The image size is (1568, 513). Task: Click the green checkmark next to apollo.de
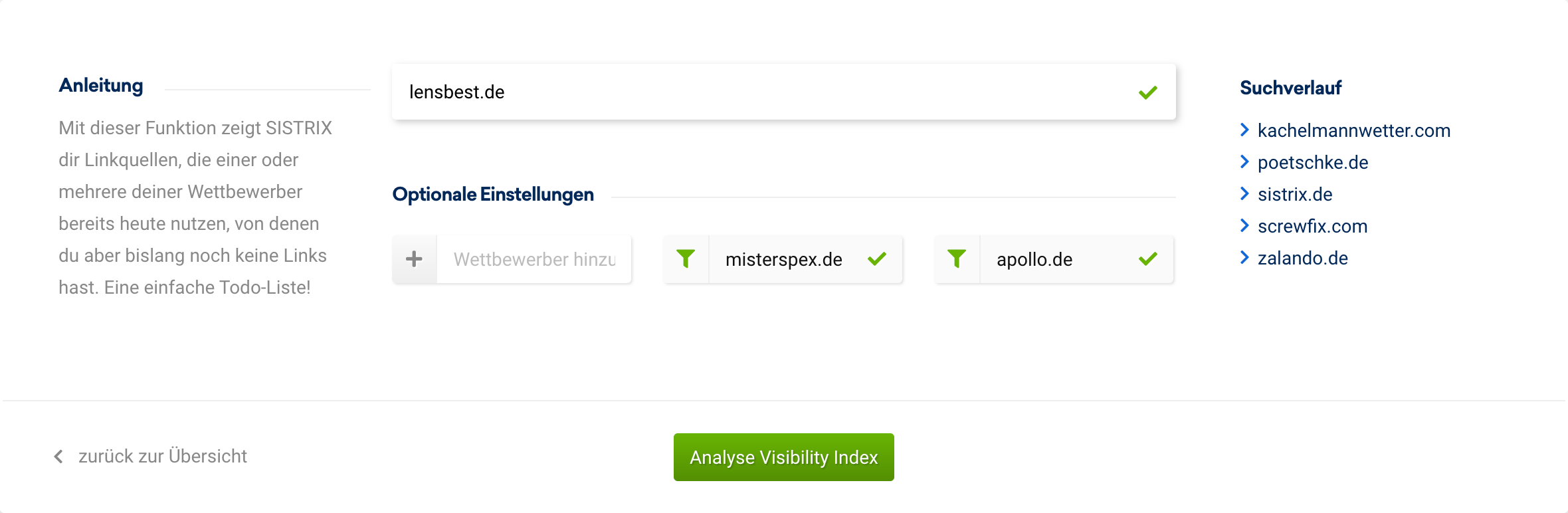pyautogui.click(x=1147, y=259)
